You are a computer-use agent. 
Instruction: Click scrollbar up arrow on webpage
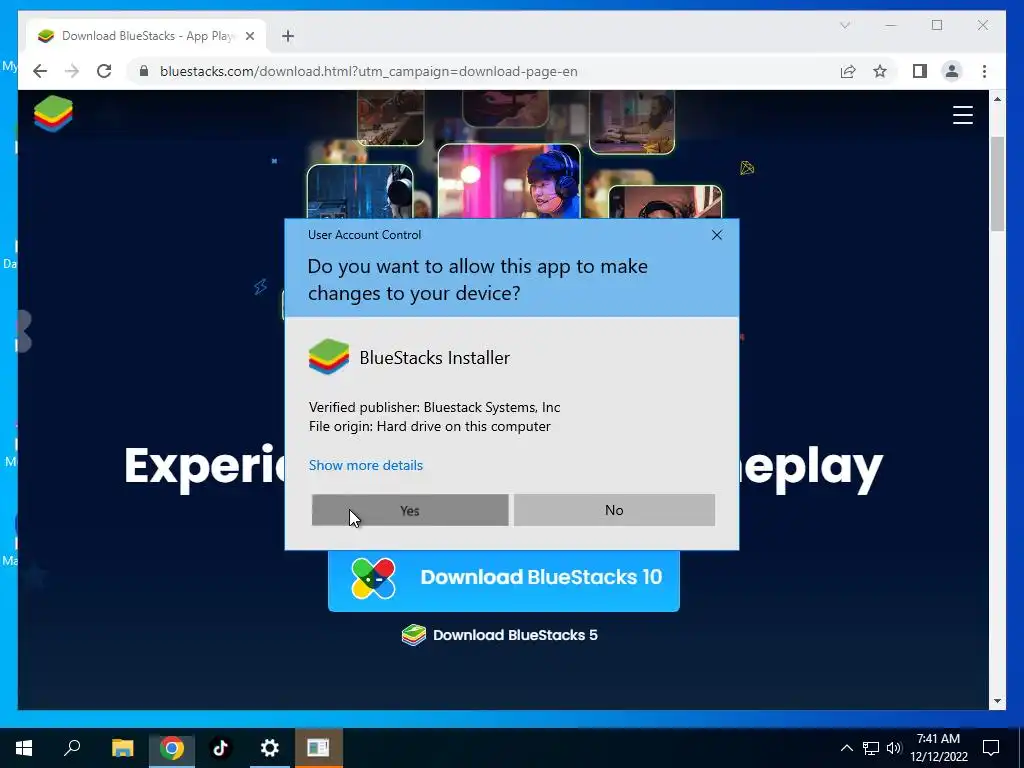997,99
